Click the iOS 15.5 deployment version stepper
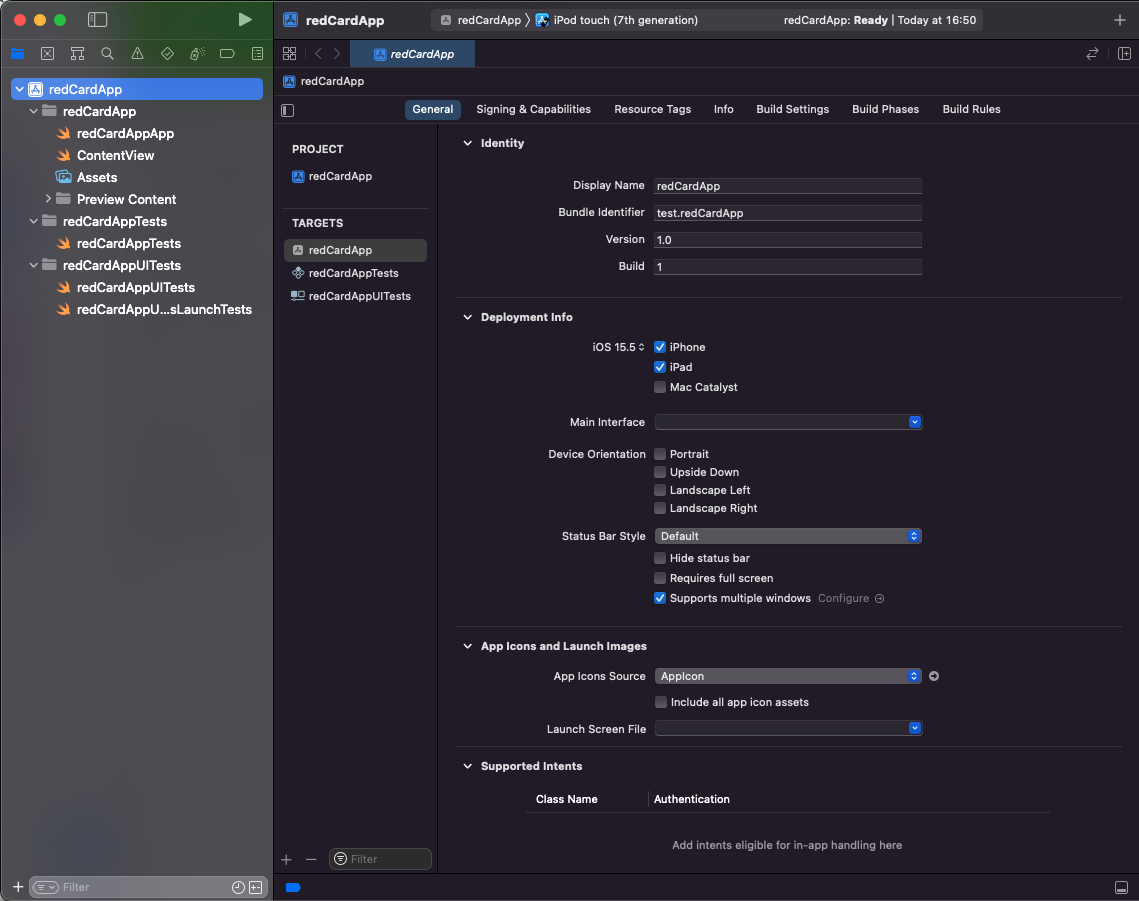The width and height of the screenshot is (1139, 901). (641, 346)
